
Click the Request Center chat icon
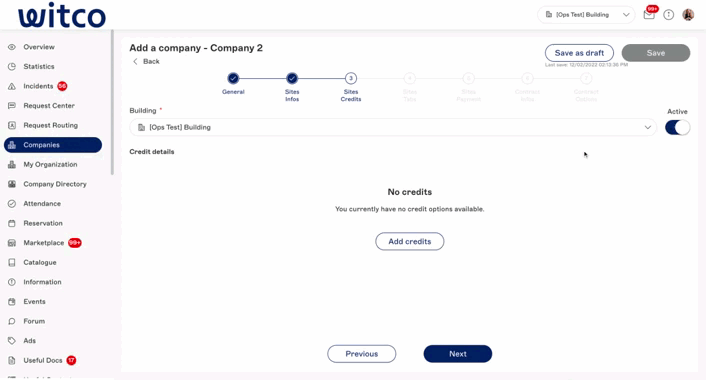[12, 106]
